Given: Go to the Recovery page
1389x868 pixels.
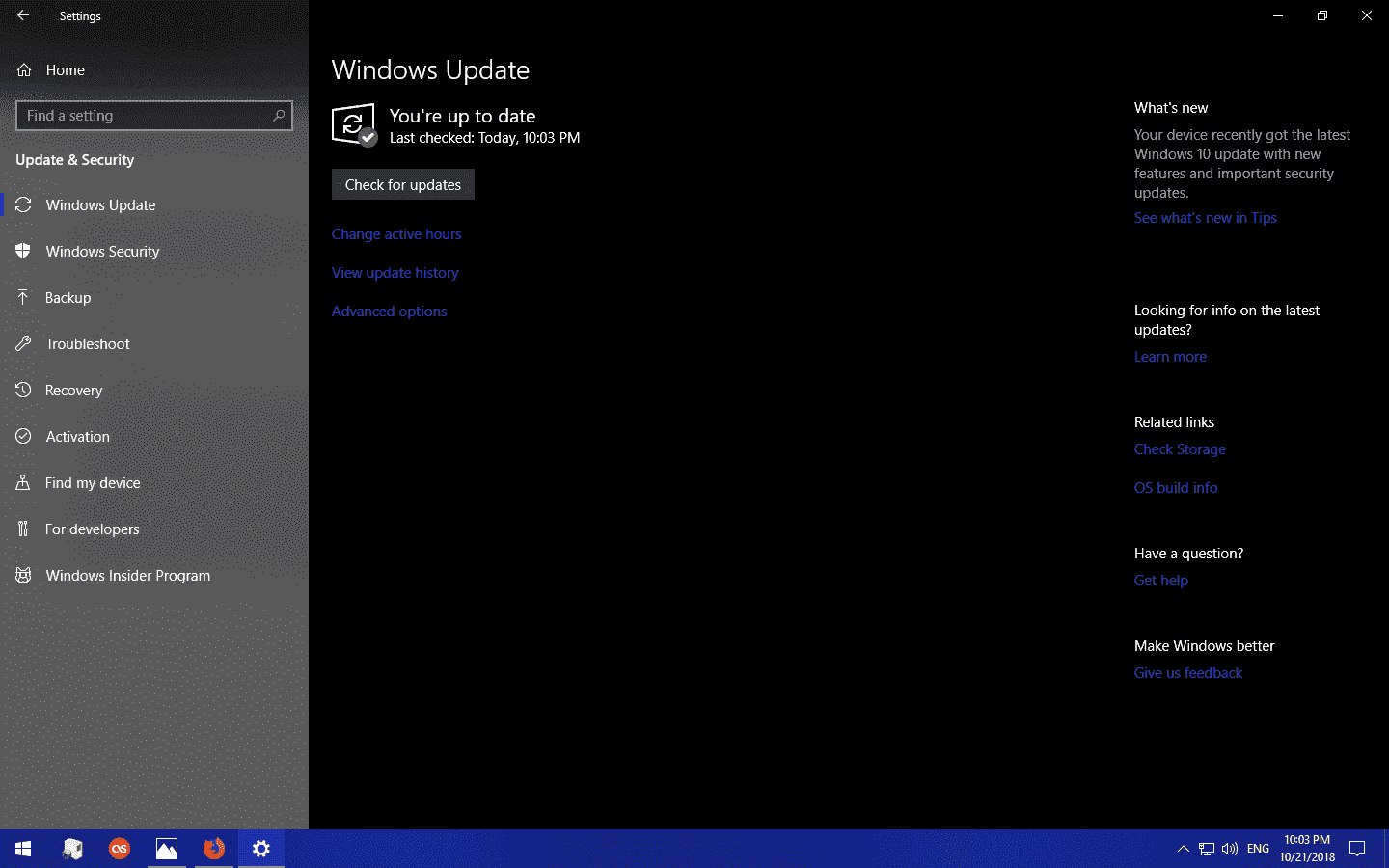Looking at the screenshot, I should pos(154,390).
